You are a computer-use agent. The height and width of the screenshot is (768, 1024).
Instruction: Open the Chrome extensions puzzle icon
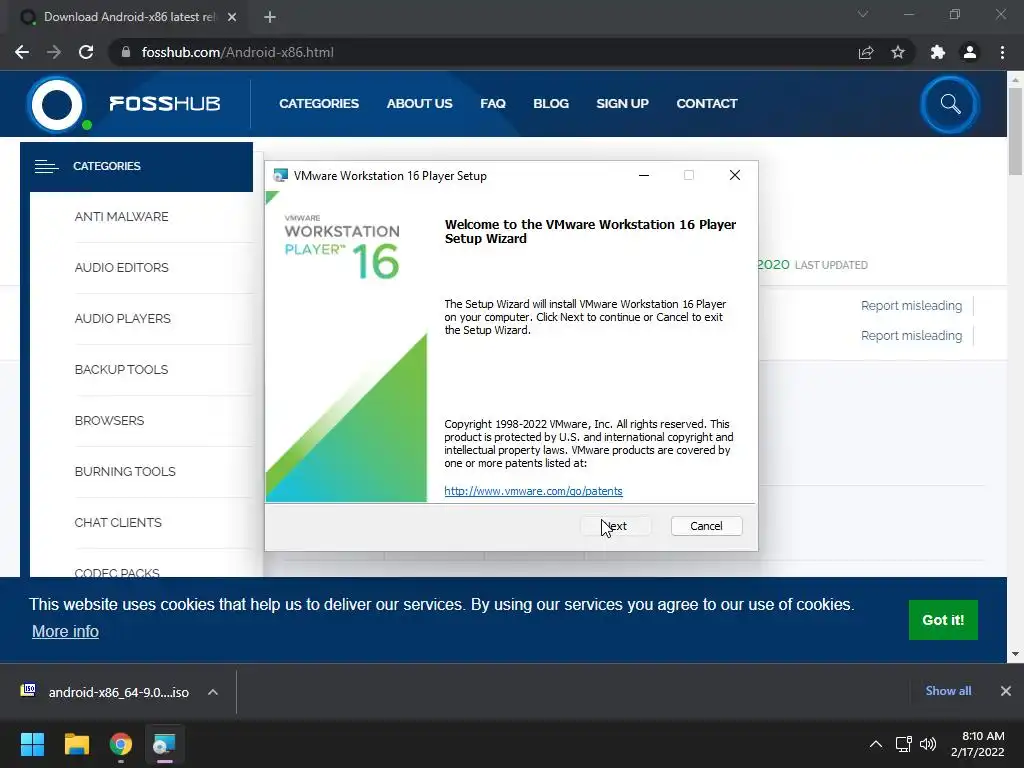coord(938,52)
